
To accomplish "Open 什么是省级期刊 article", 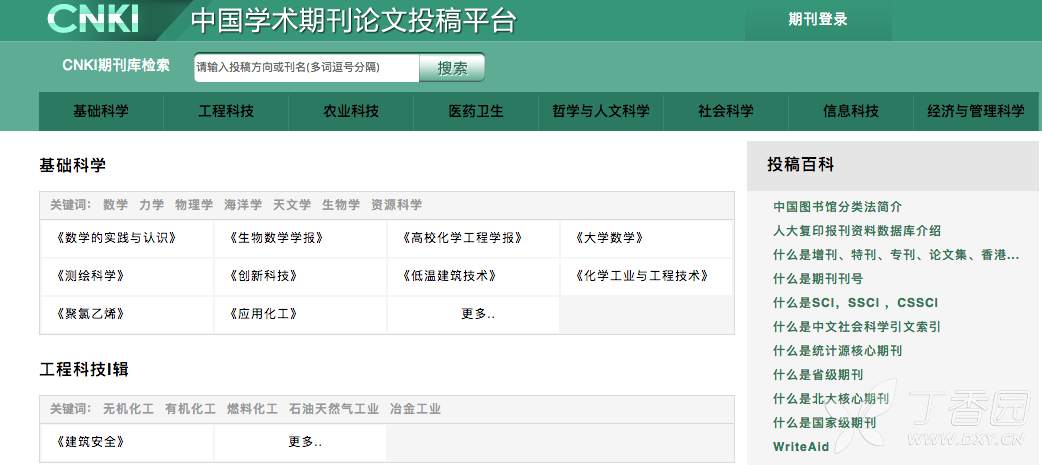I will coord(817,375).
